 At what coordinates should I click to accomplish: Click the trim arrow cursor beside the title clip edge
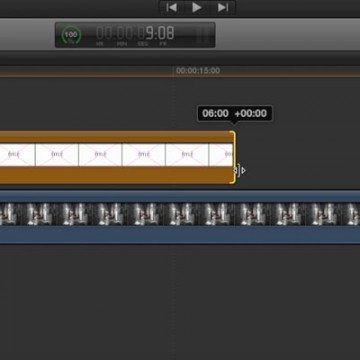coord(239,171)
